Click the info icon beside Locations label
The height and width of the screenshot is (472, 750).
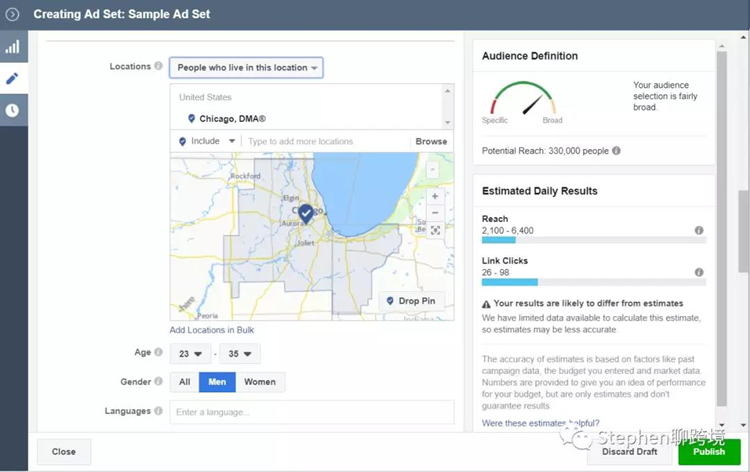click(x=158, y=67)
